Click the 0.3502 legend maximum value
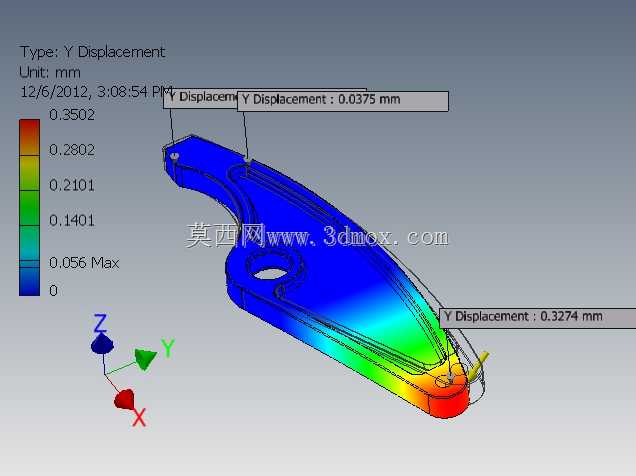636x476 pixels. coord(72,115)
